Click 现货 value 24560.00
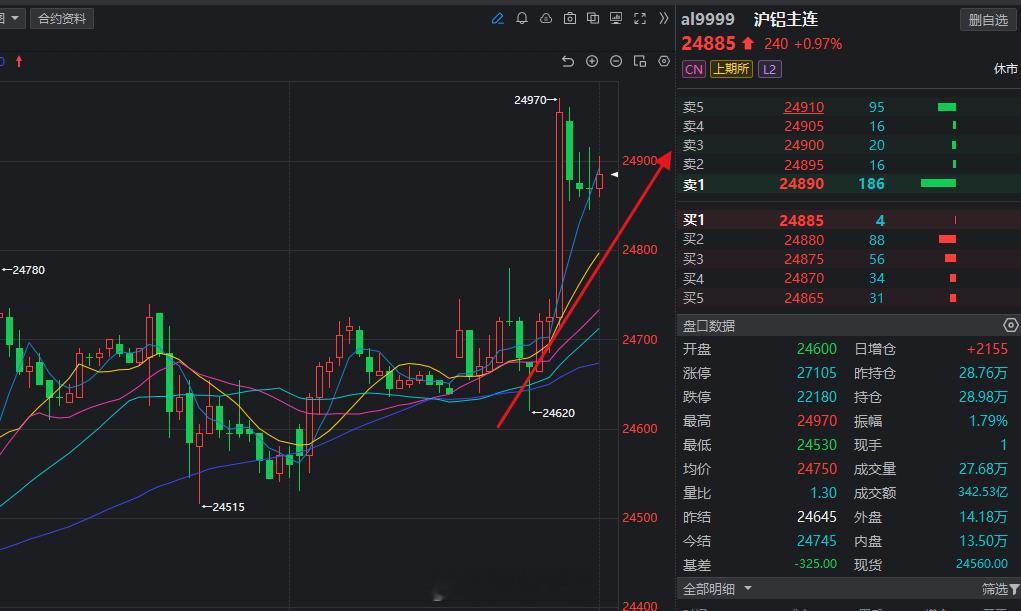 [x=982, y=563]
